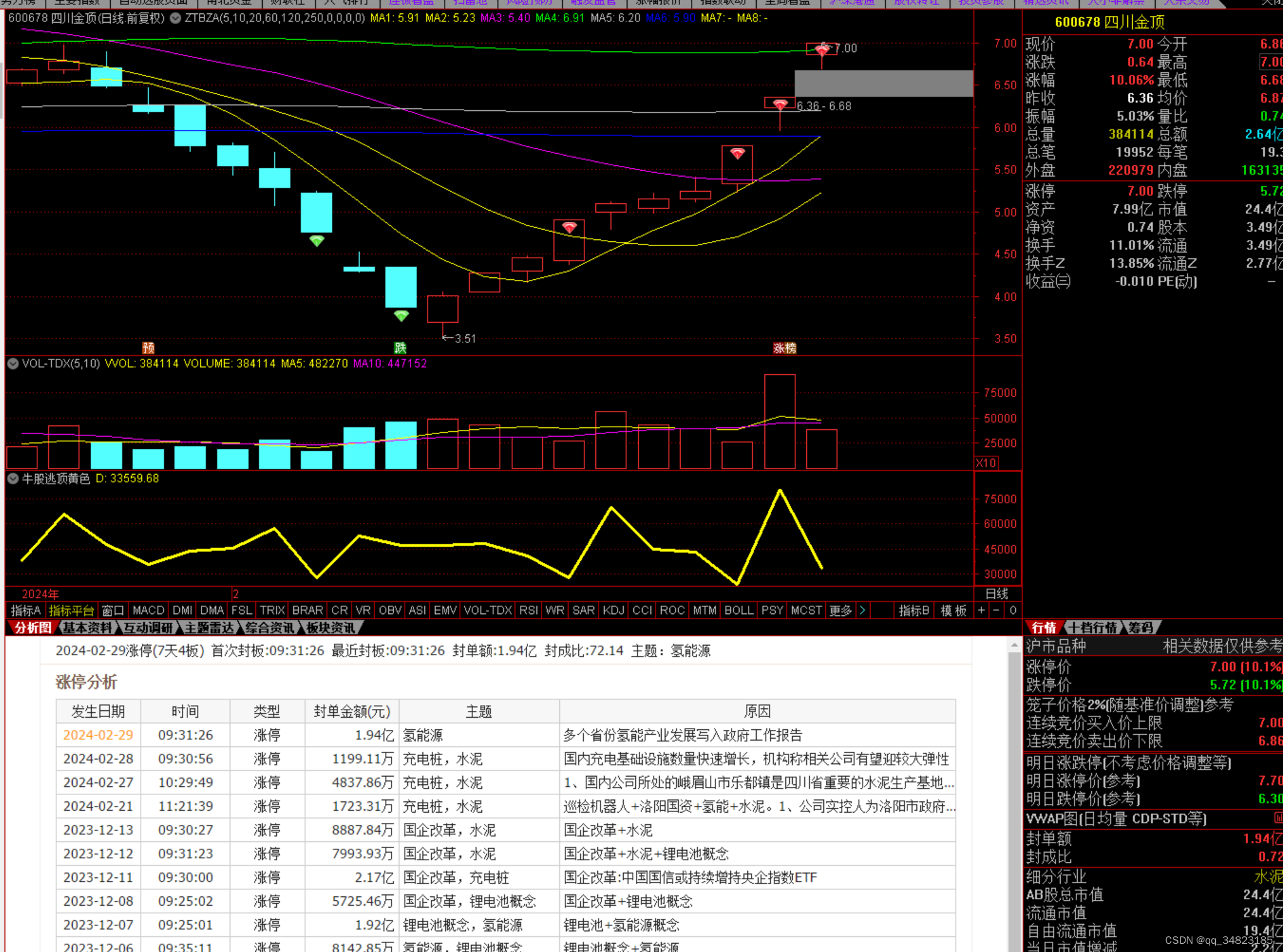
Task: Click the green diamond marker below the lowest cyan candle
Action: (401, 315)
